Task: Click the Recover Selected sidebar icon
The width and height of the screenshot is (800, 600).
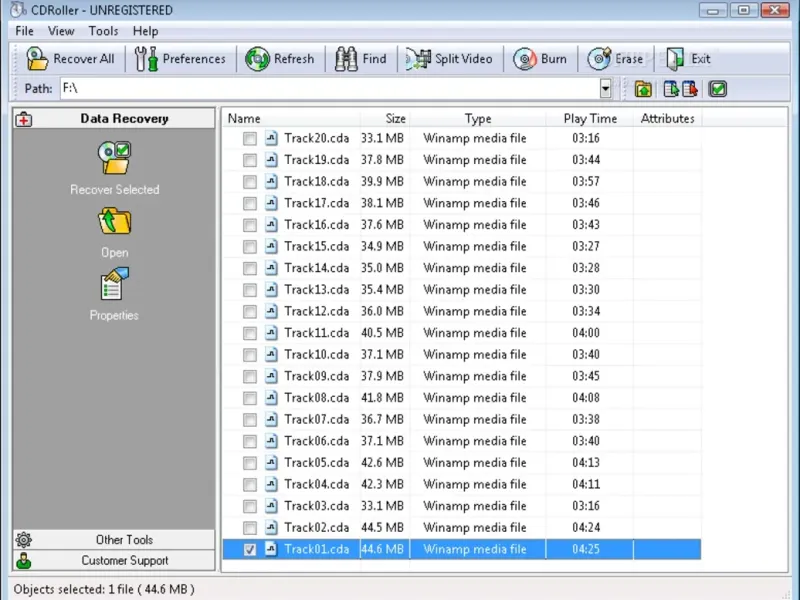Action: tap(115, 158)
